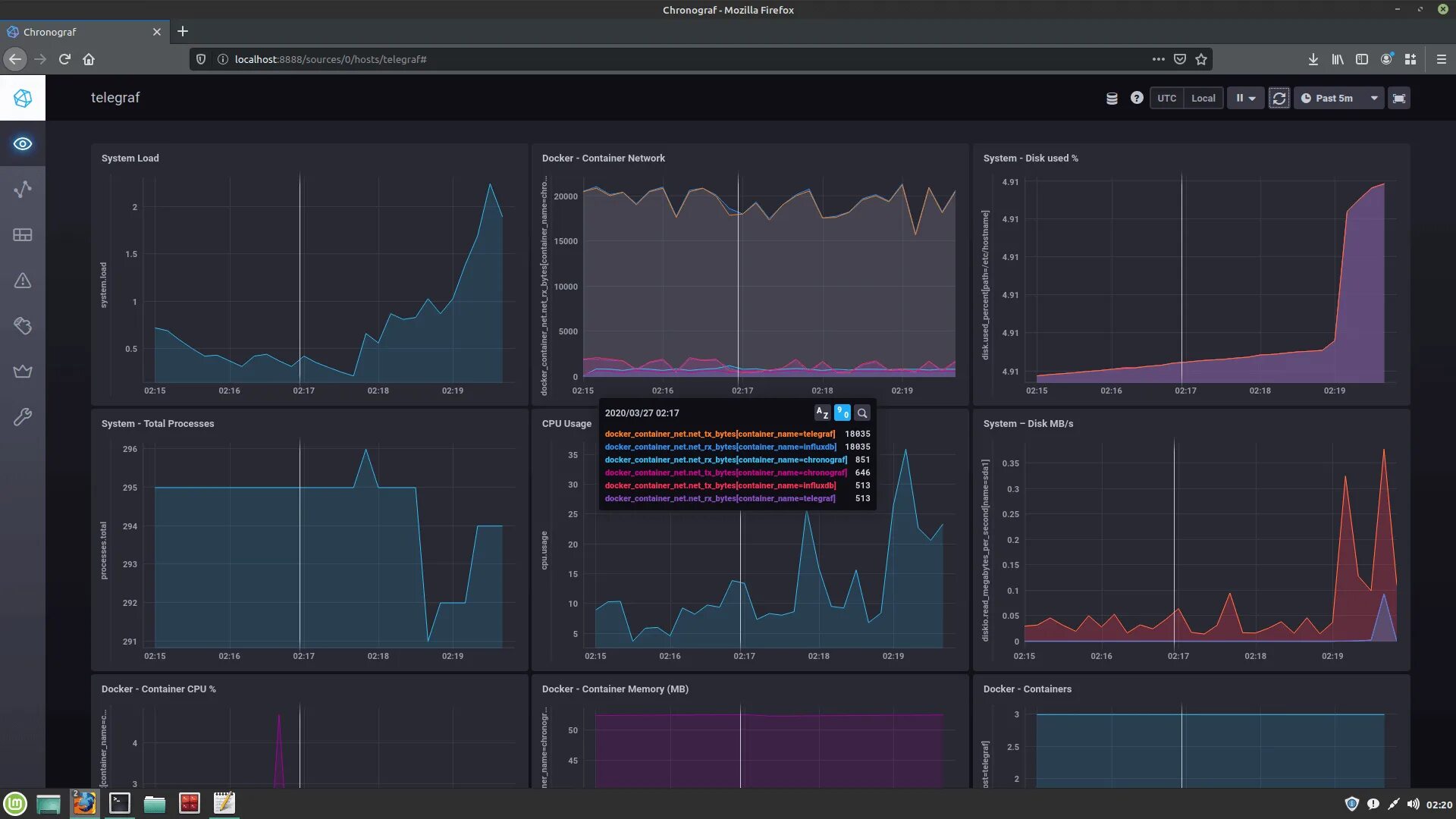
Task: Open the Data Explorer graph icon in sidebar
Action: tap(23, 190)
